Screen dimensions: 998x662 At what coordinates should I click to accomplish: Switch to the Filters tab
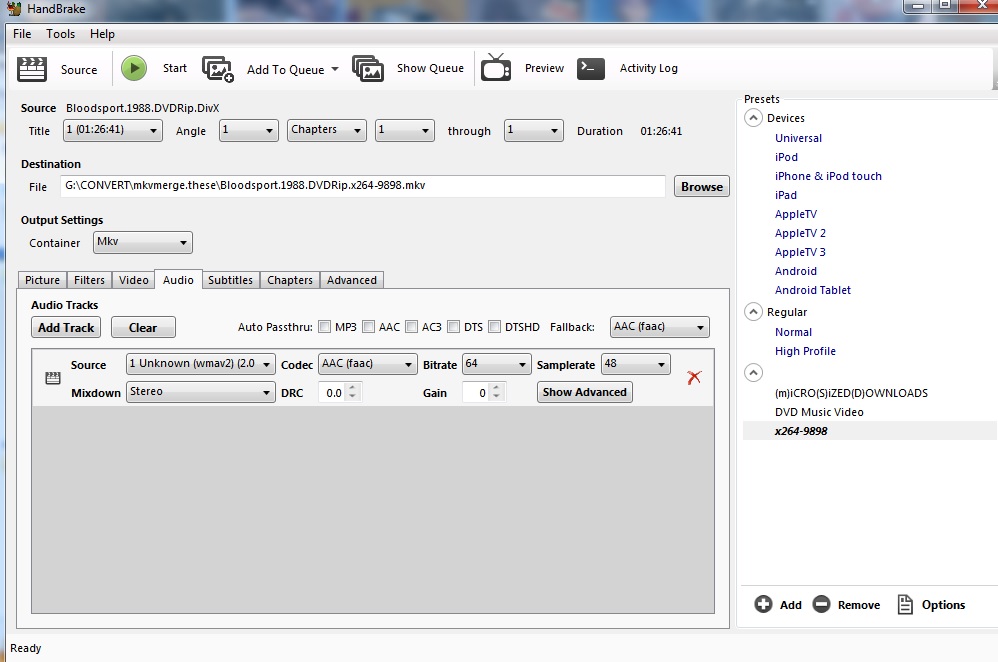[x=89, y=280]
